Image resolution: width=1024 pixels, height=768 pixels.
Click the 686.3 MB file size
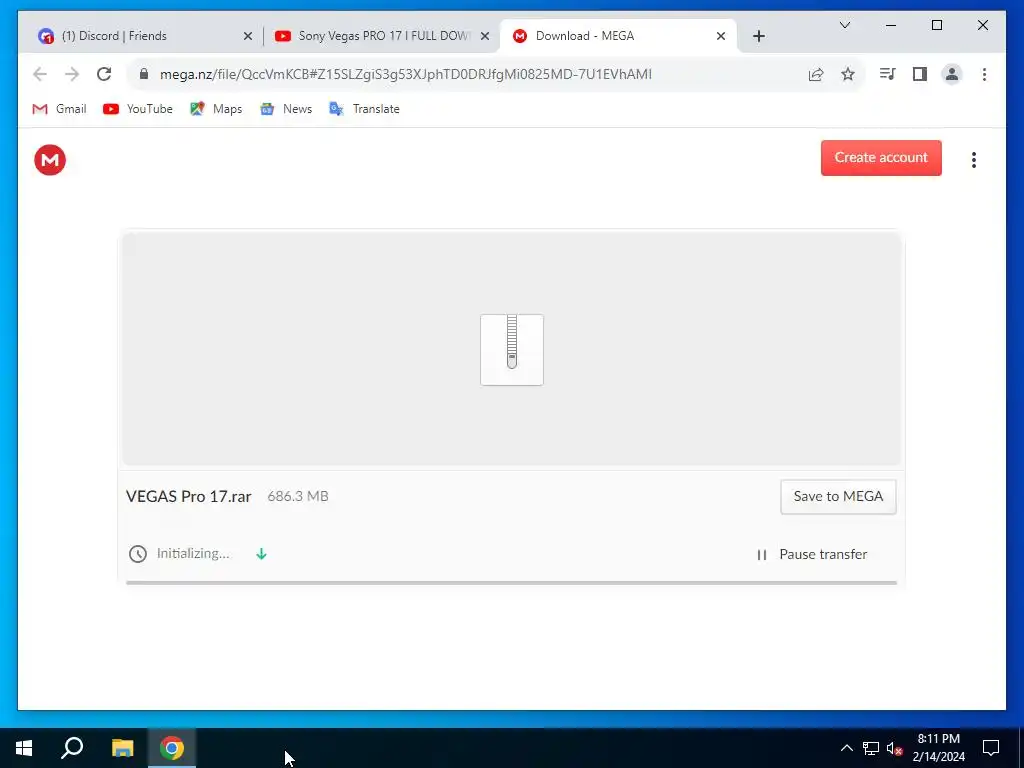[x=298, y=496]
